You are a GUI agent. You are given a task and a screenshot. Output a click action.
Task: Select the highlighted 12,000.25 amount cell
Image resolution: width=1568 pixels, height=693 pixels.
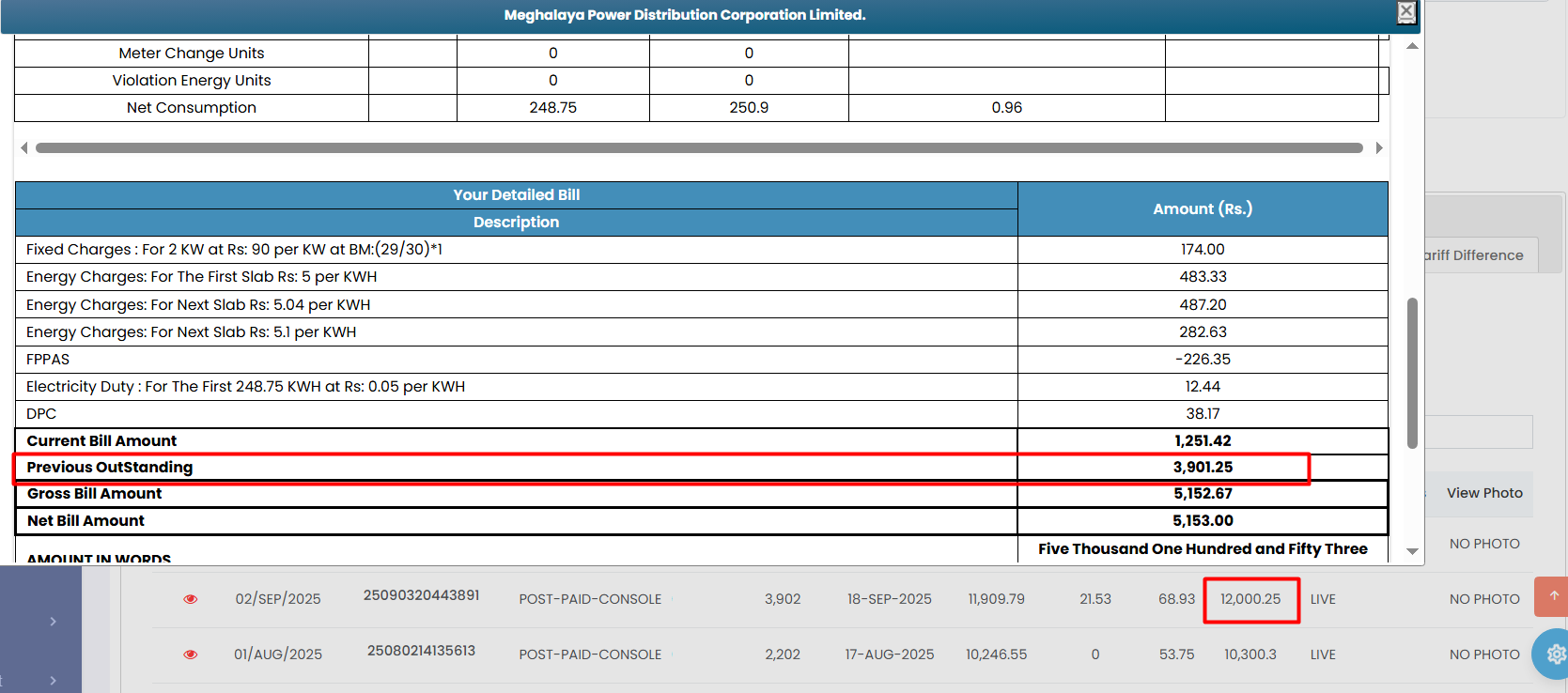tap(1250, 599)
